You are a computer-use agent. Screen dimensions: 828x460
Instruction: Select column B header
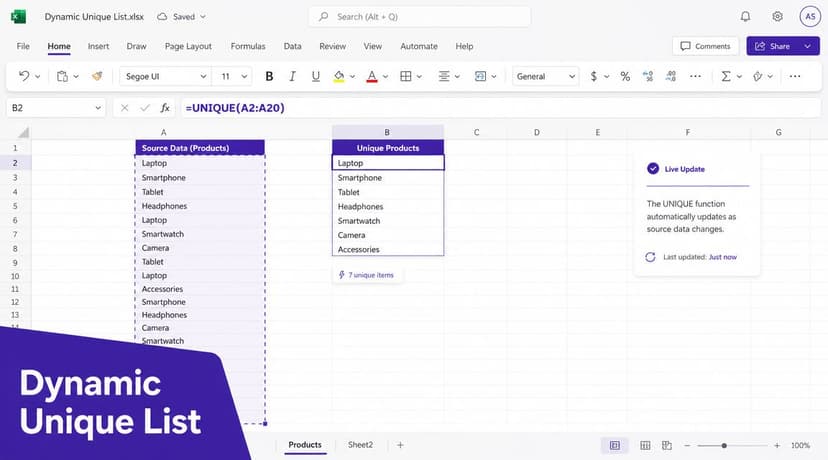click(387, 132)
